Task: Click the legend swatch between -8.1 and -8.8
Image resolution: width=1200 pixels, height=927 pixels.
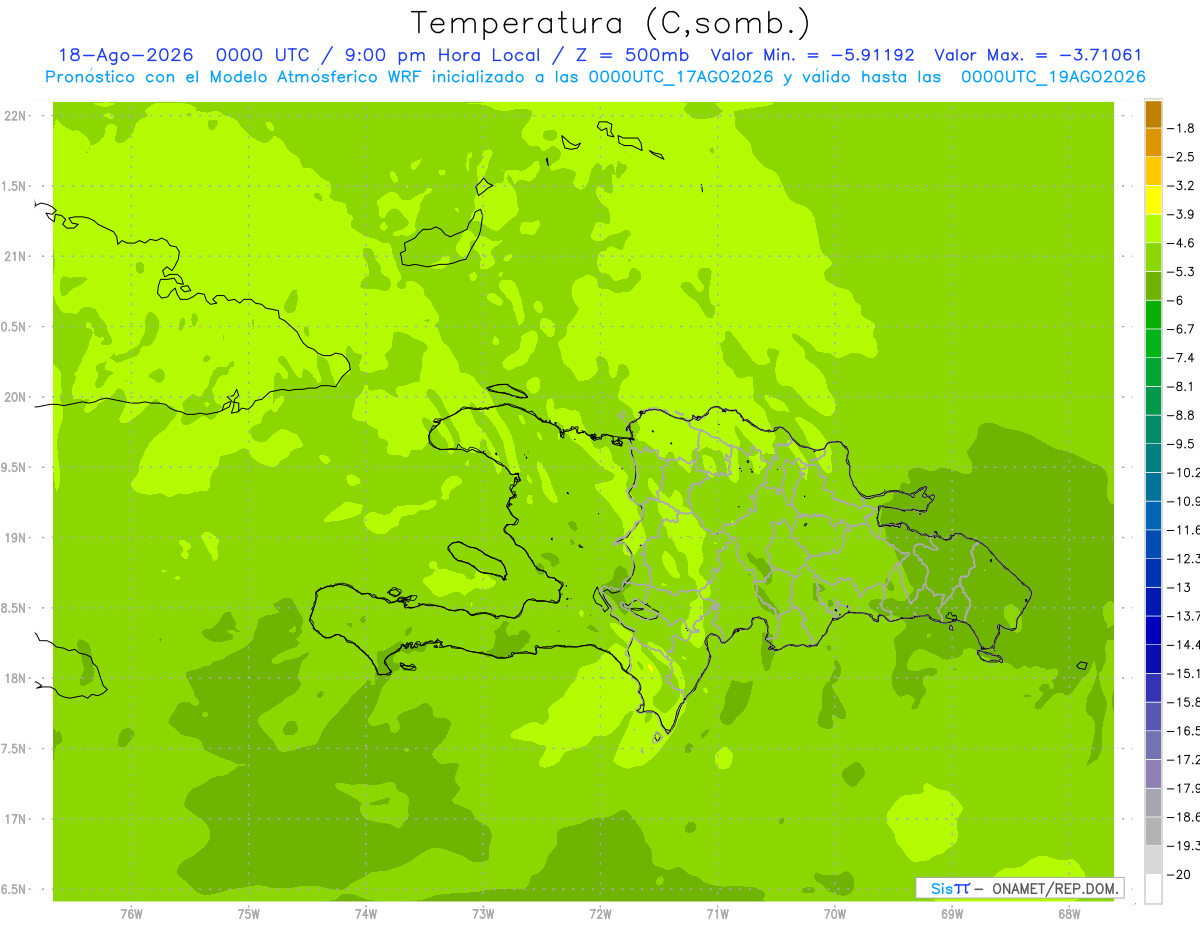Action: [1153, 401]
